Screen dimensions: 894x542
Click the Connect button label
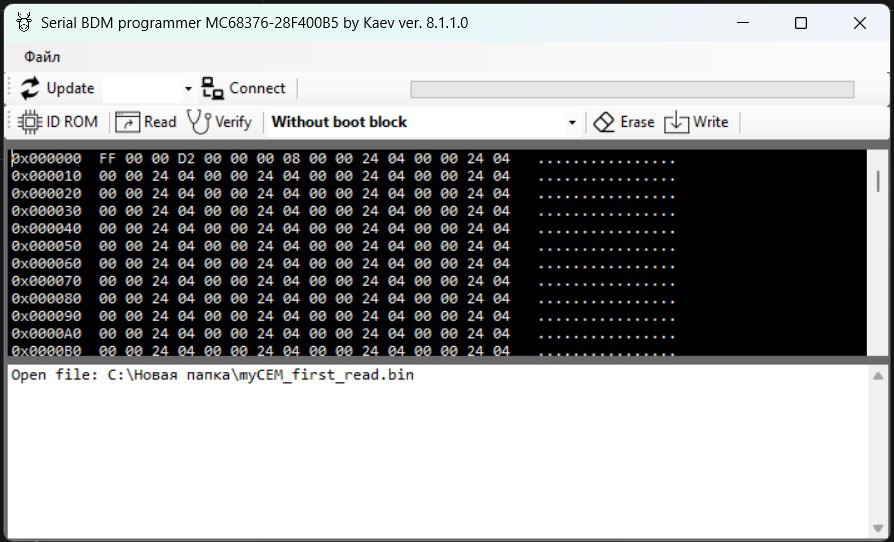pos(257,88)
